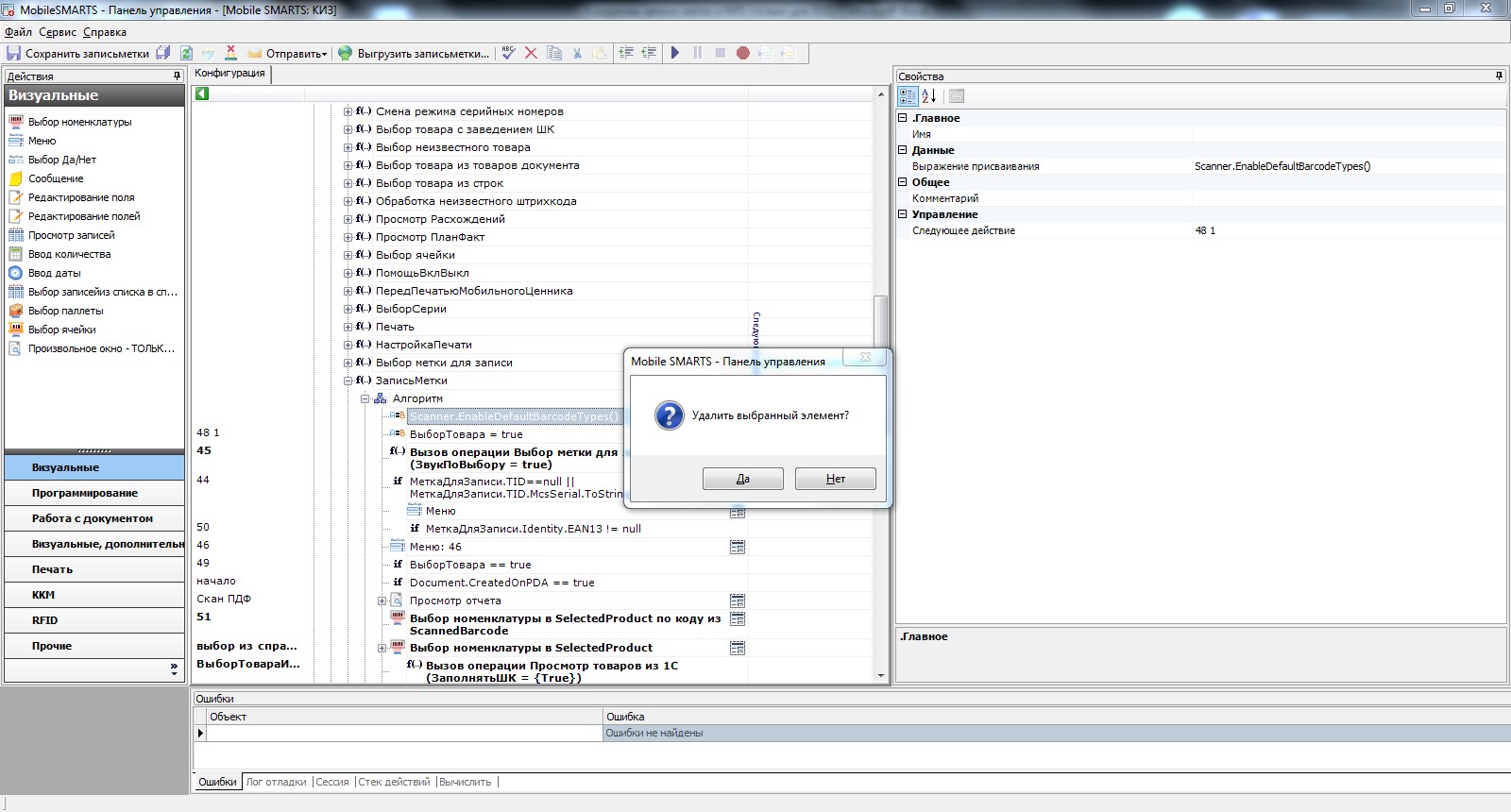Switch to 'Сессия' tab
The height and width of the screenshot is (812, 1511).
332,782
